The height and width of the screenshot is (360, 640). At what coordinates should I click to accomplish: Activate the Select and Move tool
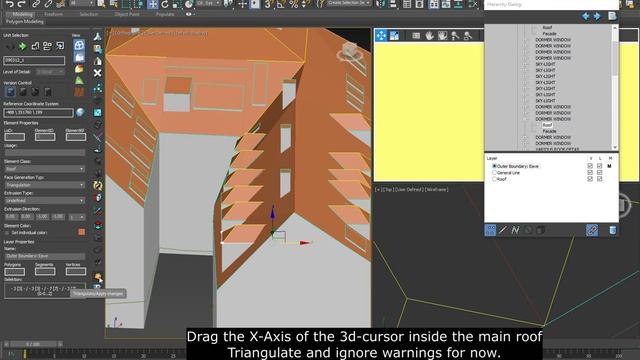pyautogui.click(x=152, y=4)
